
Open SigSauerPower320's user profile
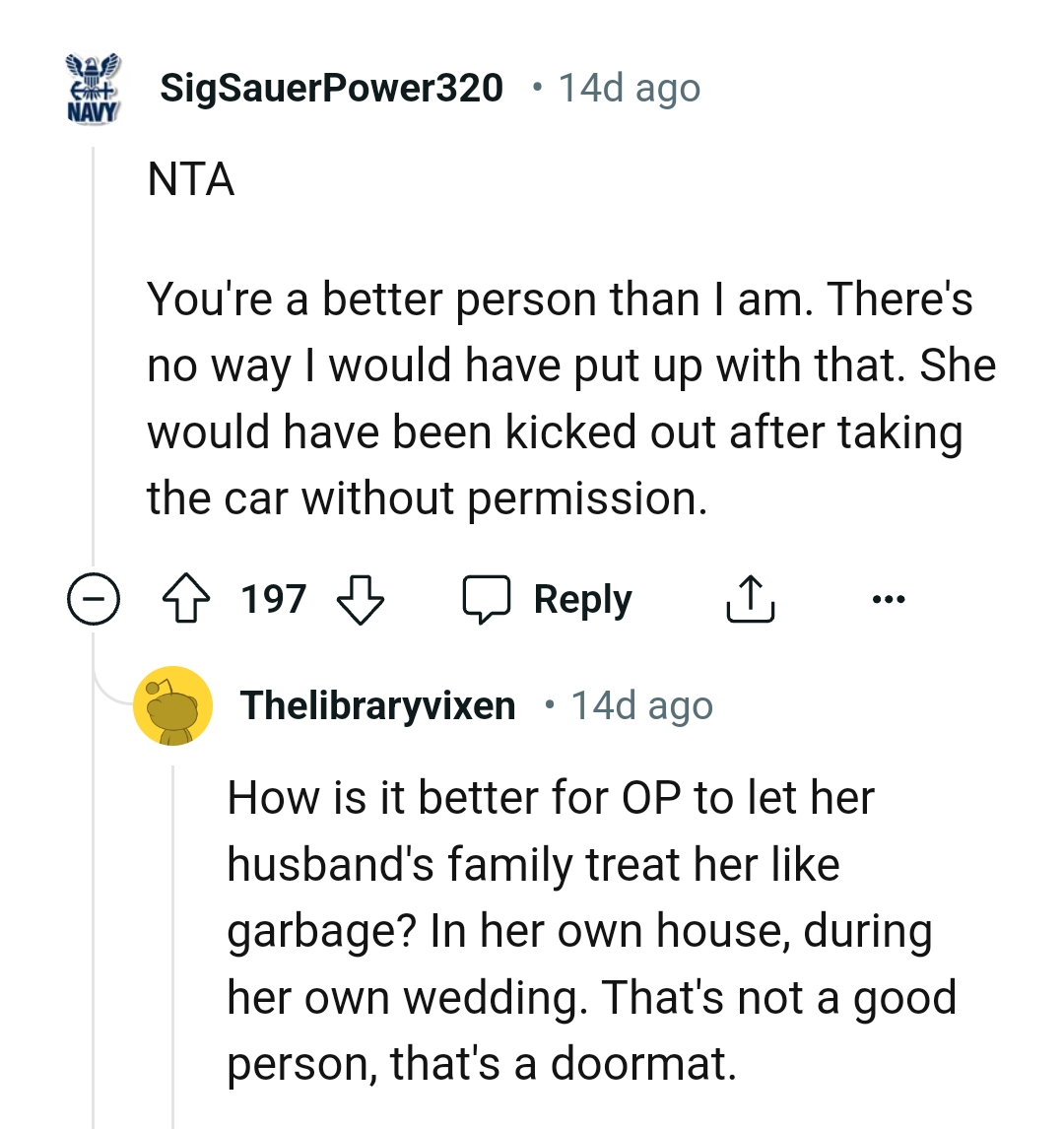[x=331, y=89]
